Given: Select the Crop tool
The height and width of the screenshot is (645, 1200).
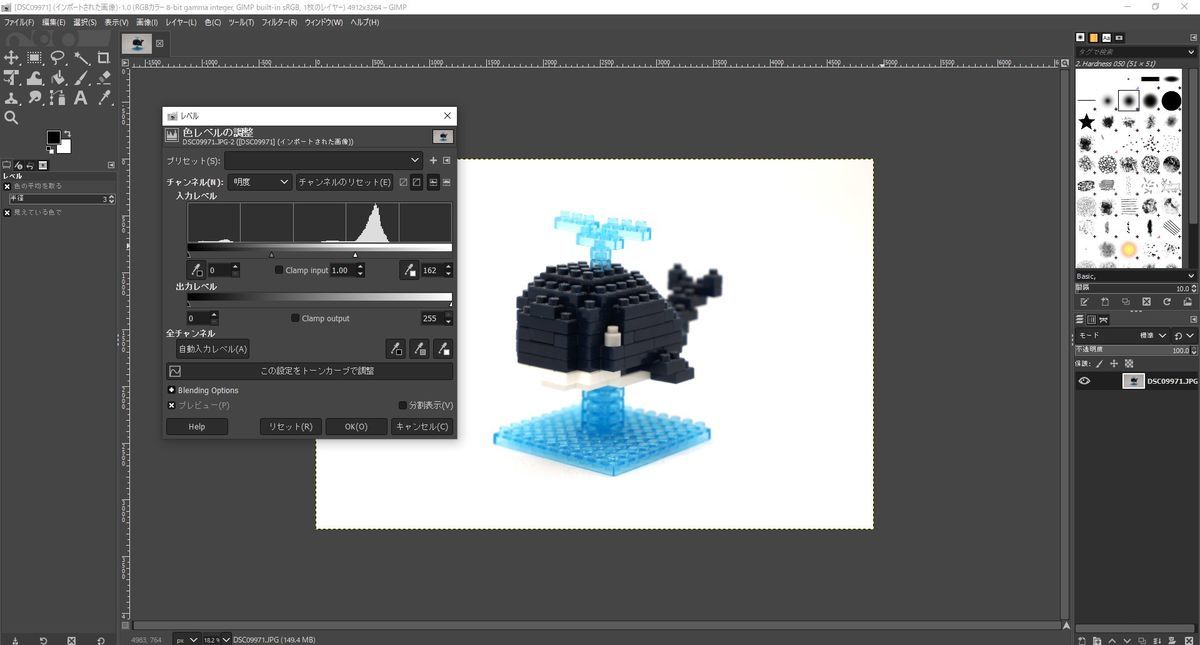Looking at the screenshot, I should pos(104,58).
